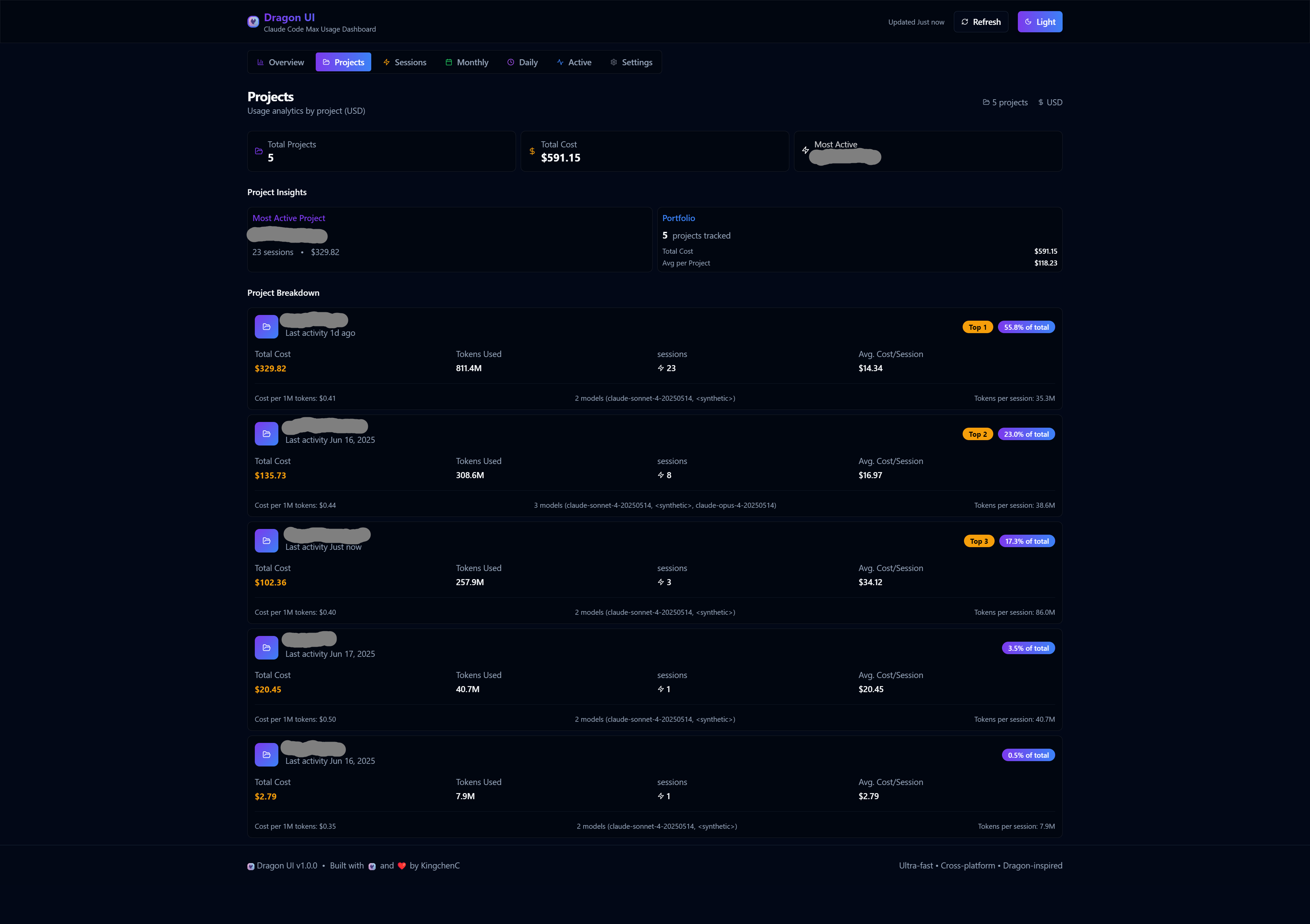
Task: Click the Refresh button
Action: (981, 22)
